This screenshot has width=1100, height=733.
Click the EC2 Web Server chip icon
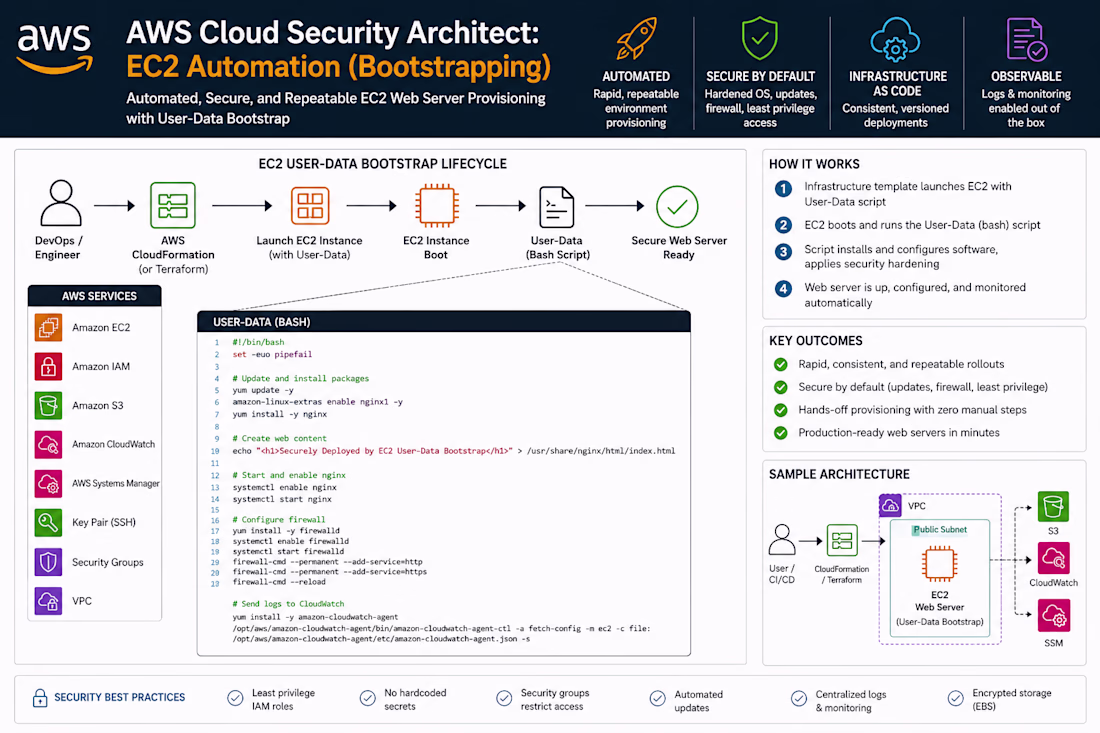pos(939,563)
